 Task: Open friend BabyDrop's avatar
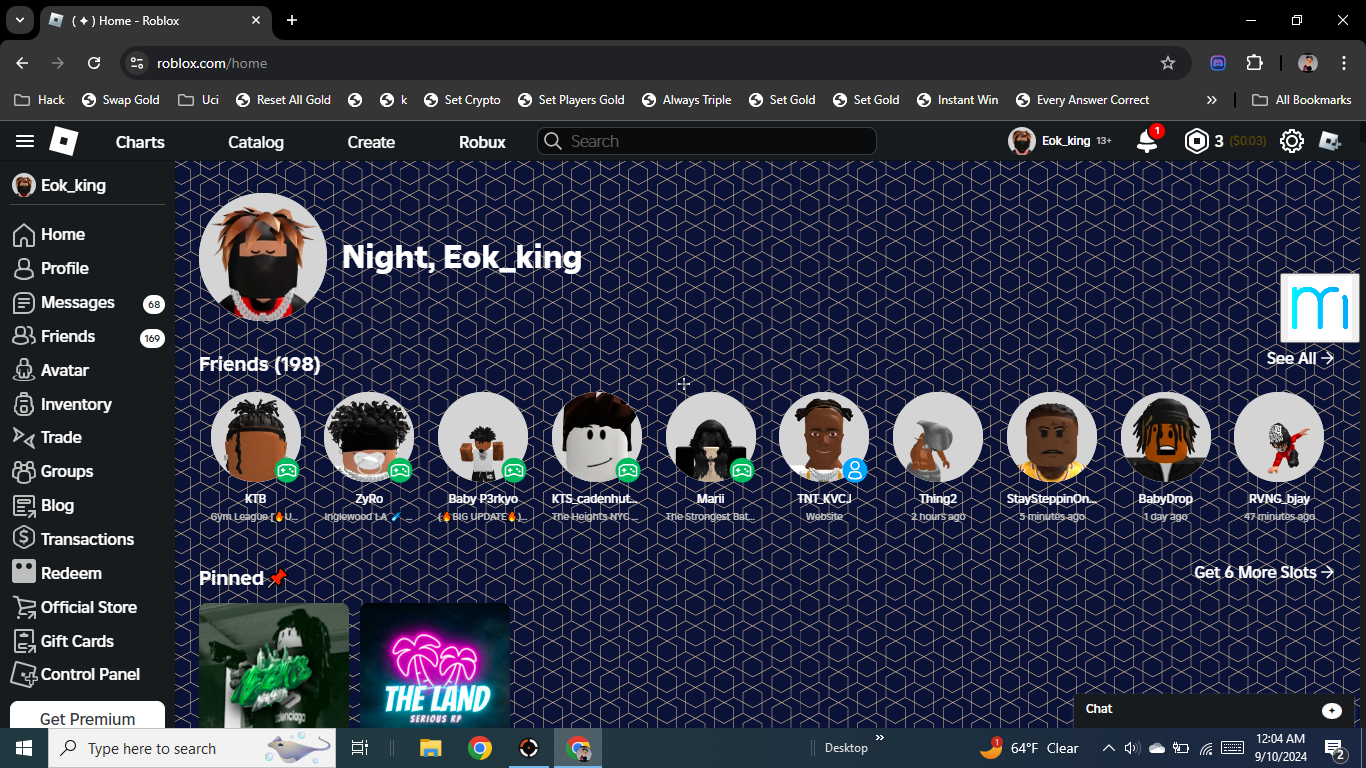coord(1166,437)
